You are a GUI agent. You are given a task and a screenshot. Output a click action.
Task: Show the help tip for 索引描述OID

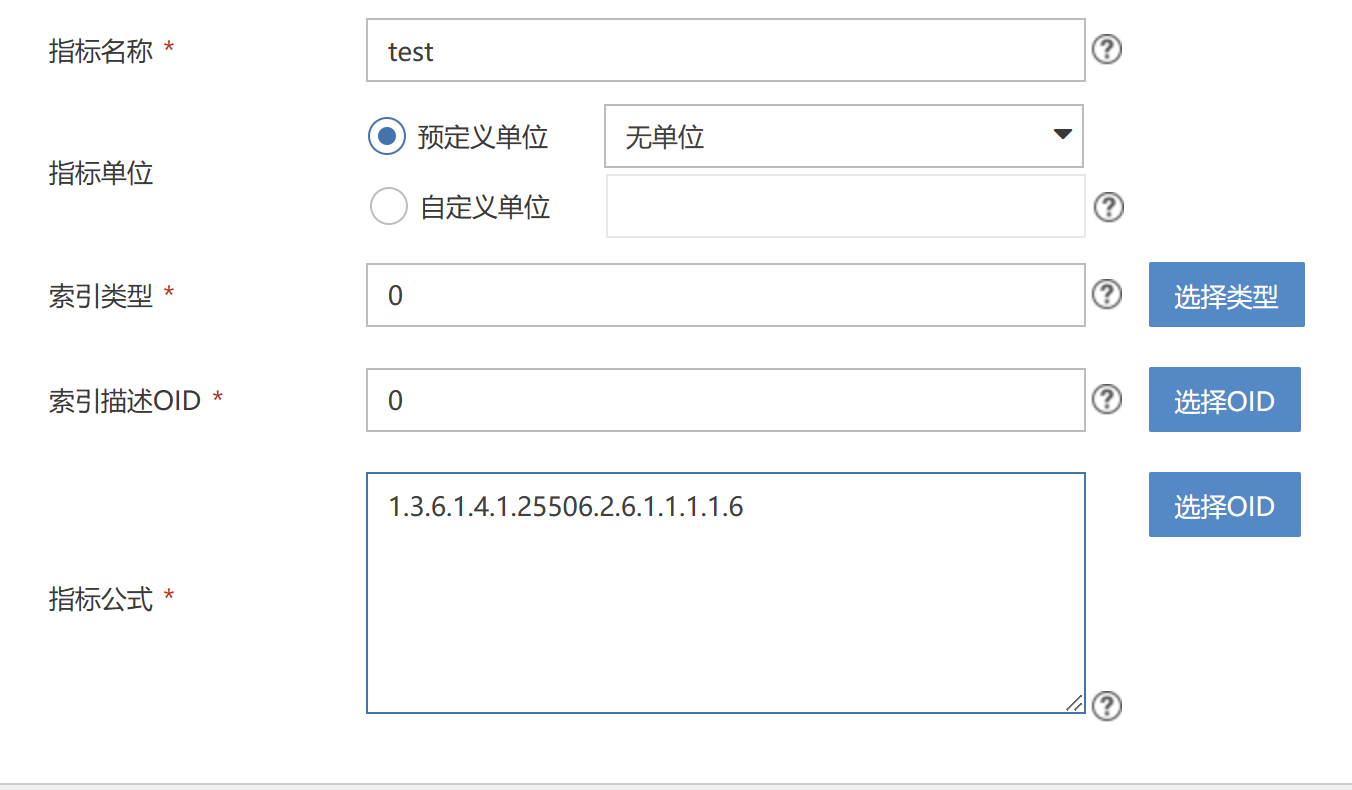pos(1106,399)
